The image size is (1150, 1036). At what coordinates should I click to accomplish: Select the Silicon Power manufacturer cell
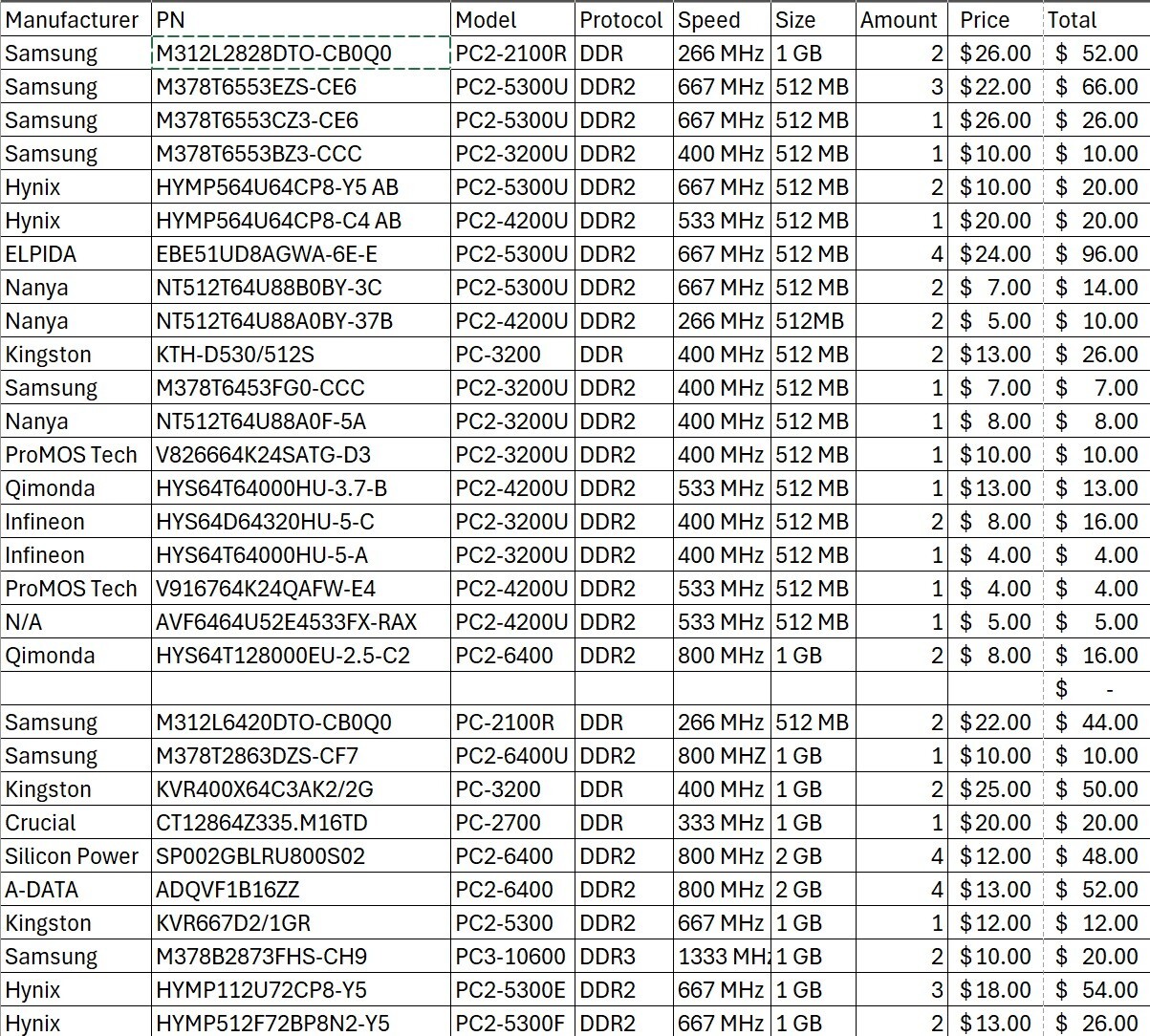(x=76, y=856)
